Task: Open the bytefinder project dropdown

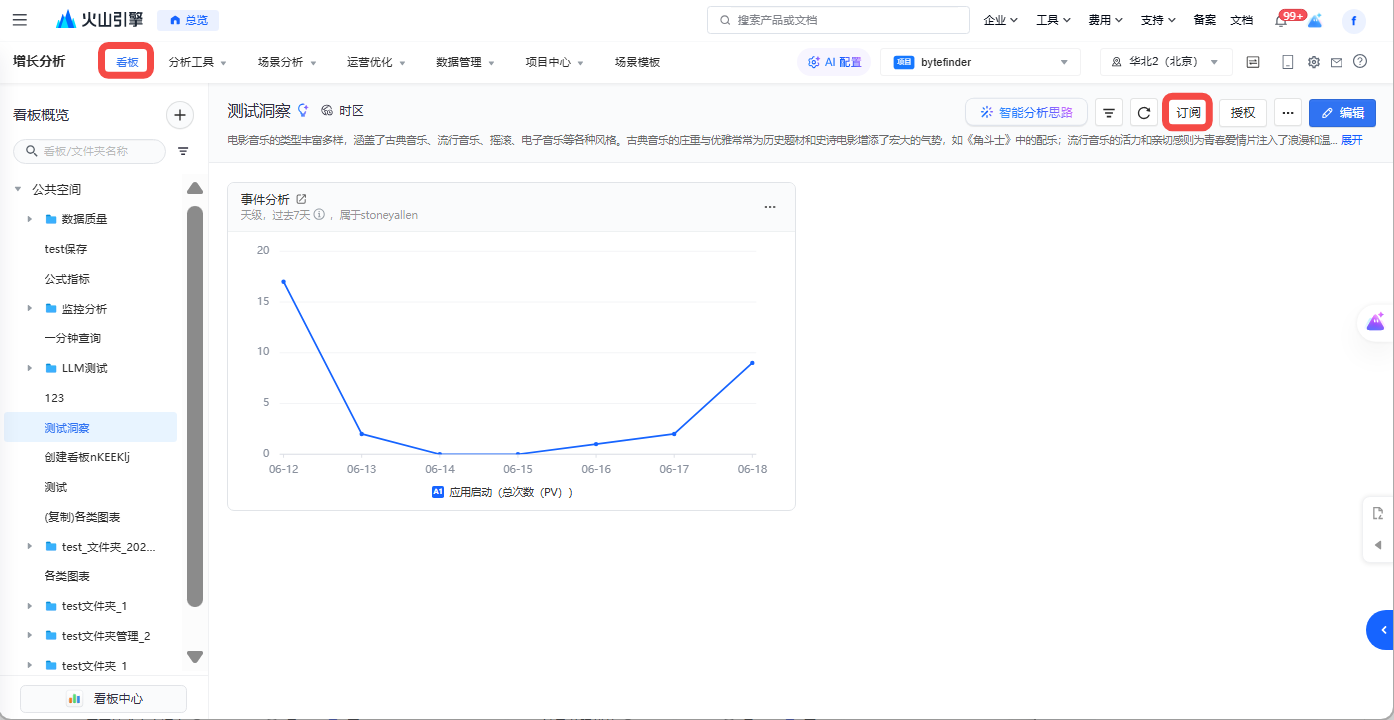Action: point(980,62)
